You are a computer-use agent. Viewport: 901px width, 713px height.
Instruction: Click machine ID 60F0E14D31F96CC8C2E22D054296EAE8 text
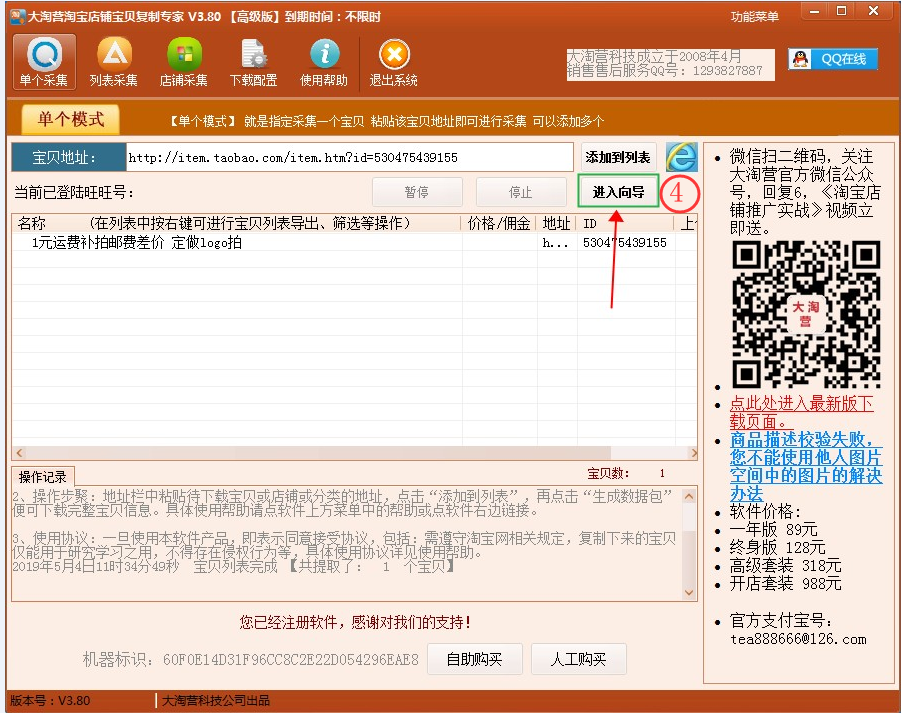coord(291,660)
